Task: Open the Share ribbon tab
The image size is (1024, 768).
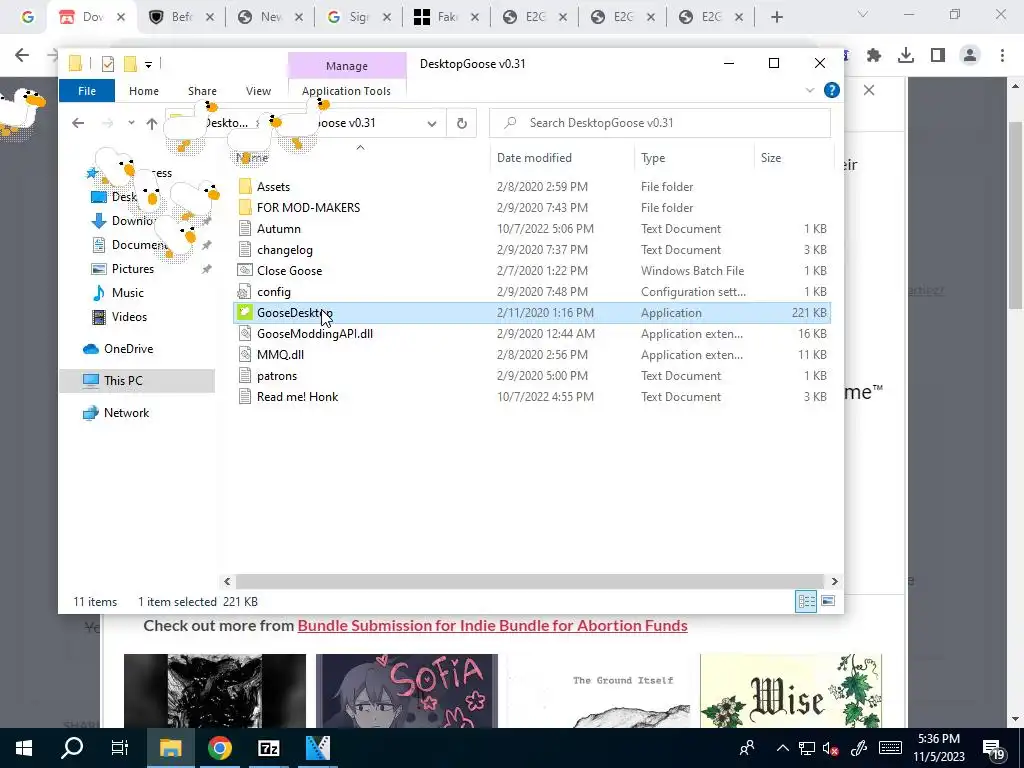Action: pos(202,91)
